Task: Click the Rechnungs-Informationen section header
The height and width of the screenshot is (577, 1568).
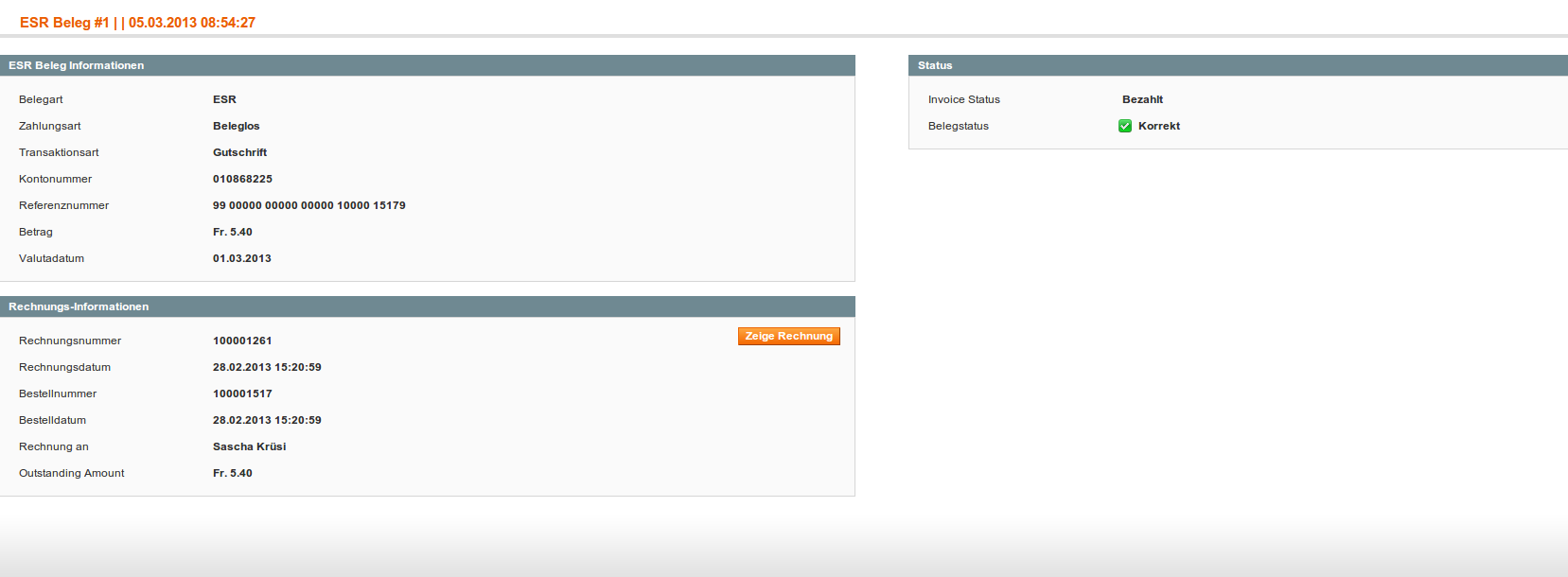Action: coord(79,306)
